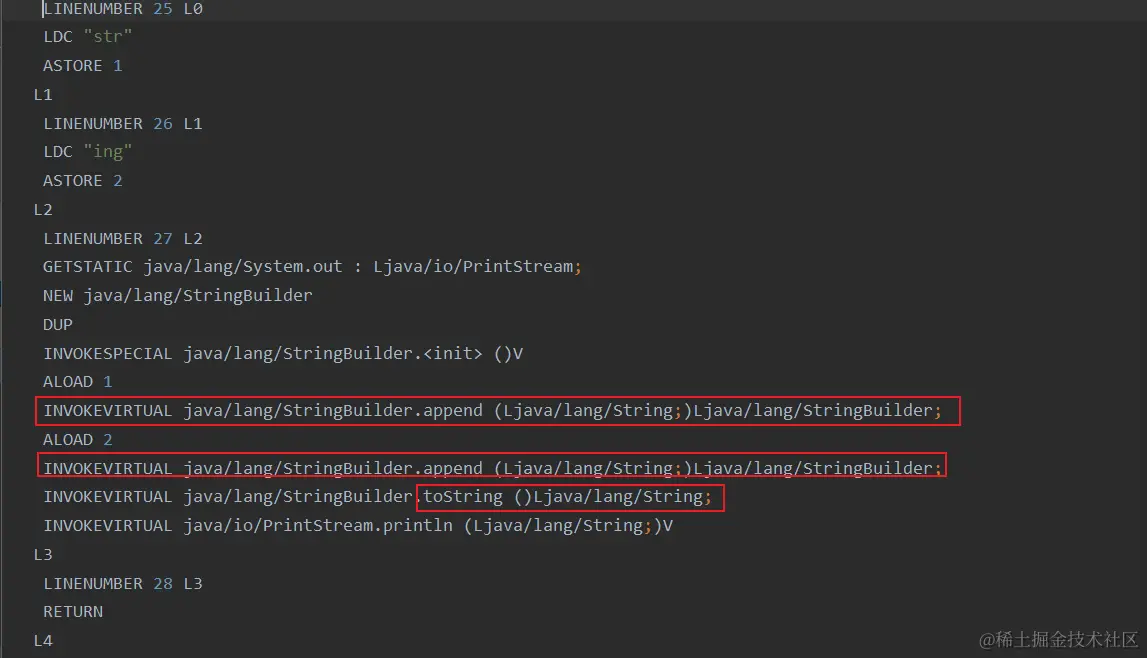Click the StringBuilder.toString invocation line

(377, 497)
